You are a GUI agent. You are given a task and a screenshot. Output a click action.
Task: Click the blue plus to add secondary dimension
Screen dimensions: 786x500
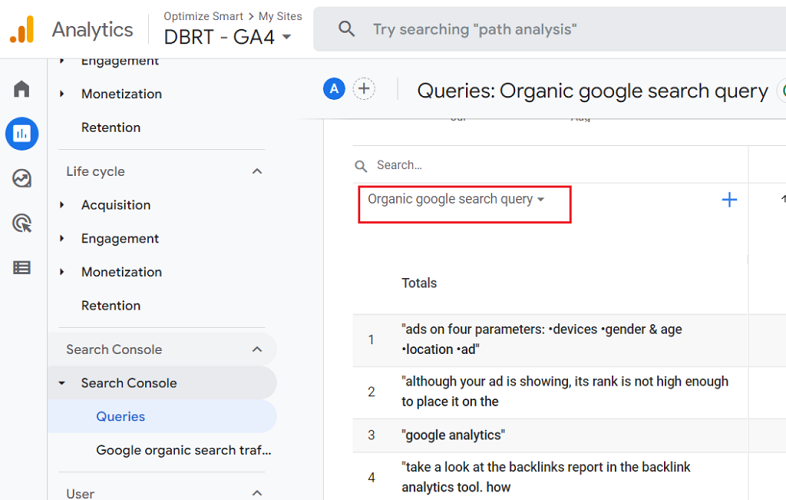729,200
